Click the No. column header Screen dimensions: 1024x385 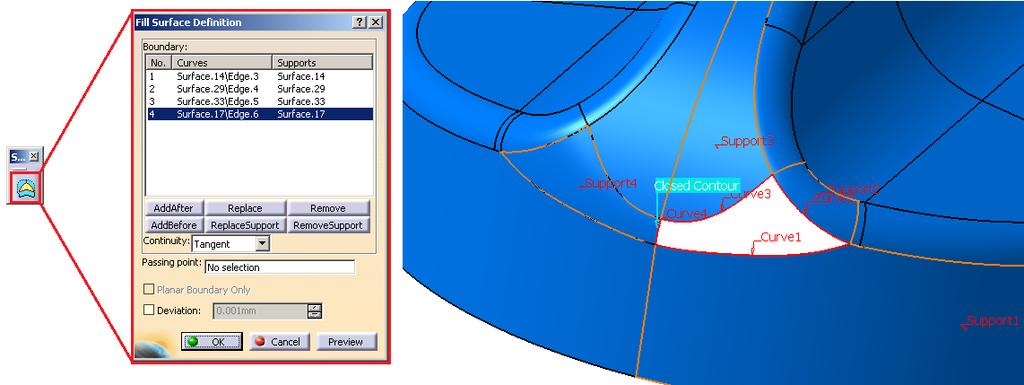[x=158, y=63]
